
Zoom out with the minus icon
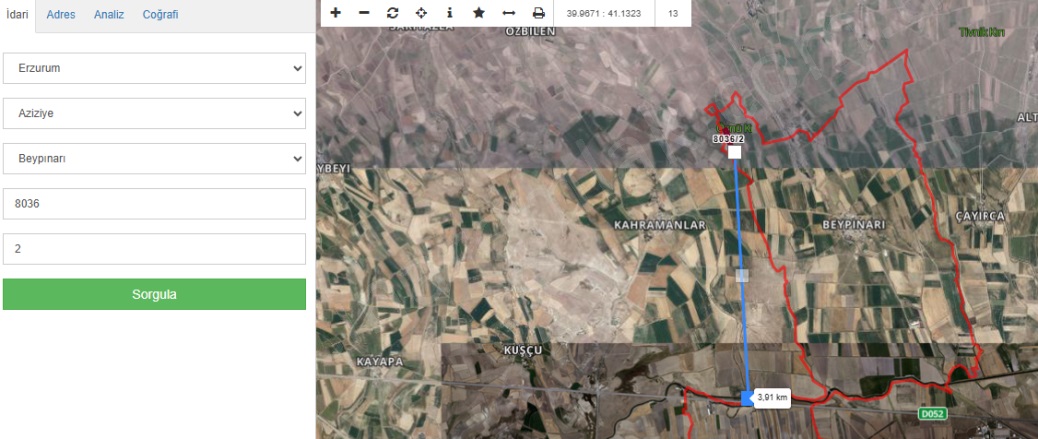(x=364, y=13)
